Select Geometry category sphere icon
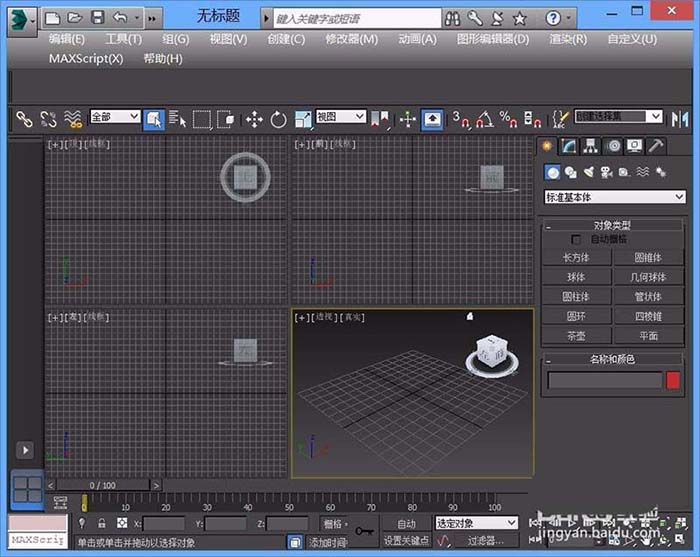700x557 pixels. [x=553, y=172]
